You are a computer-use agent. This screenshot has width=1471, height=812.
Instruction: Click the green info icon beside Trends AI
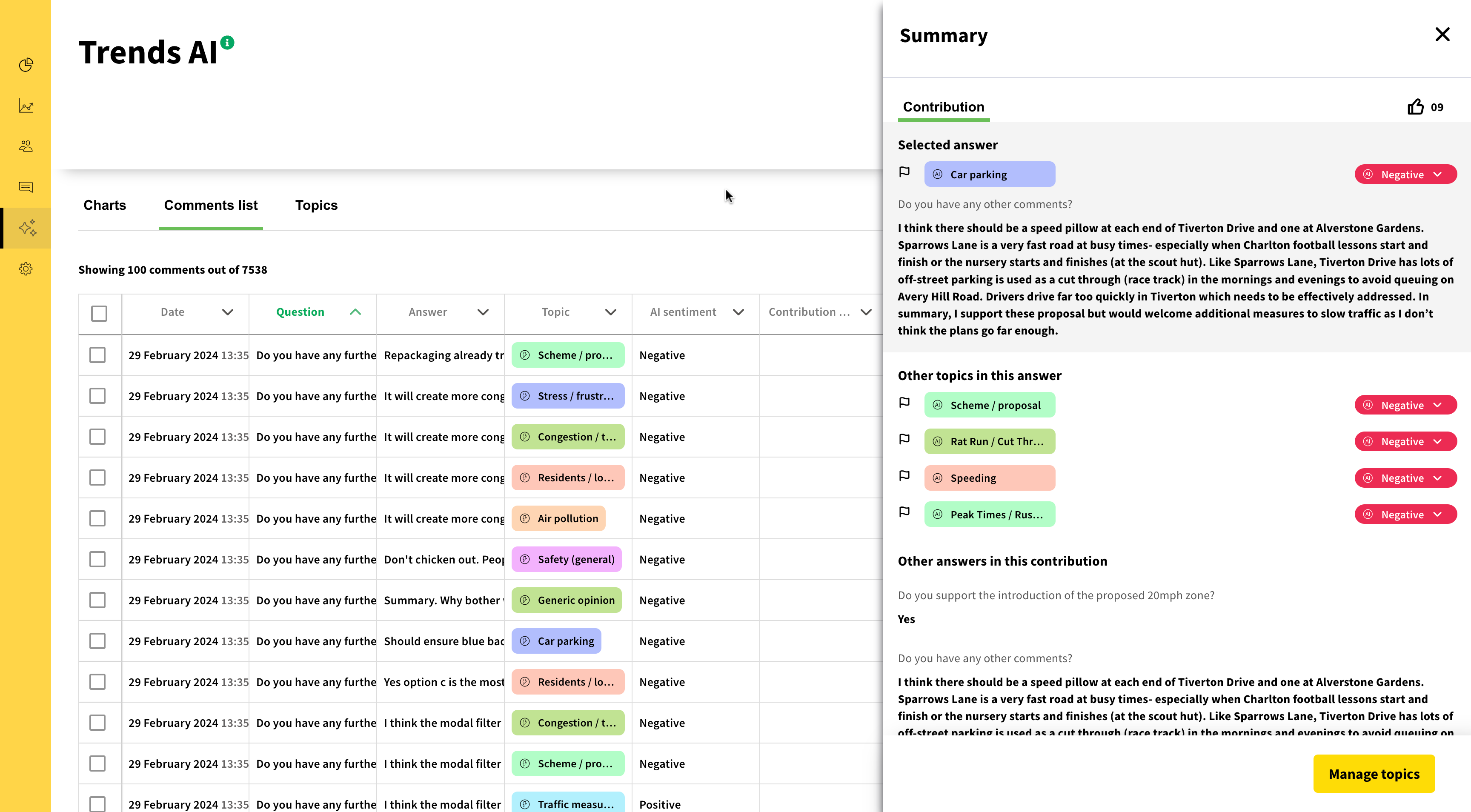click(227, 42)
